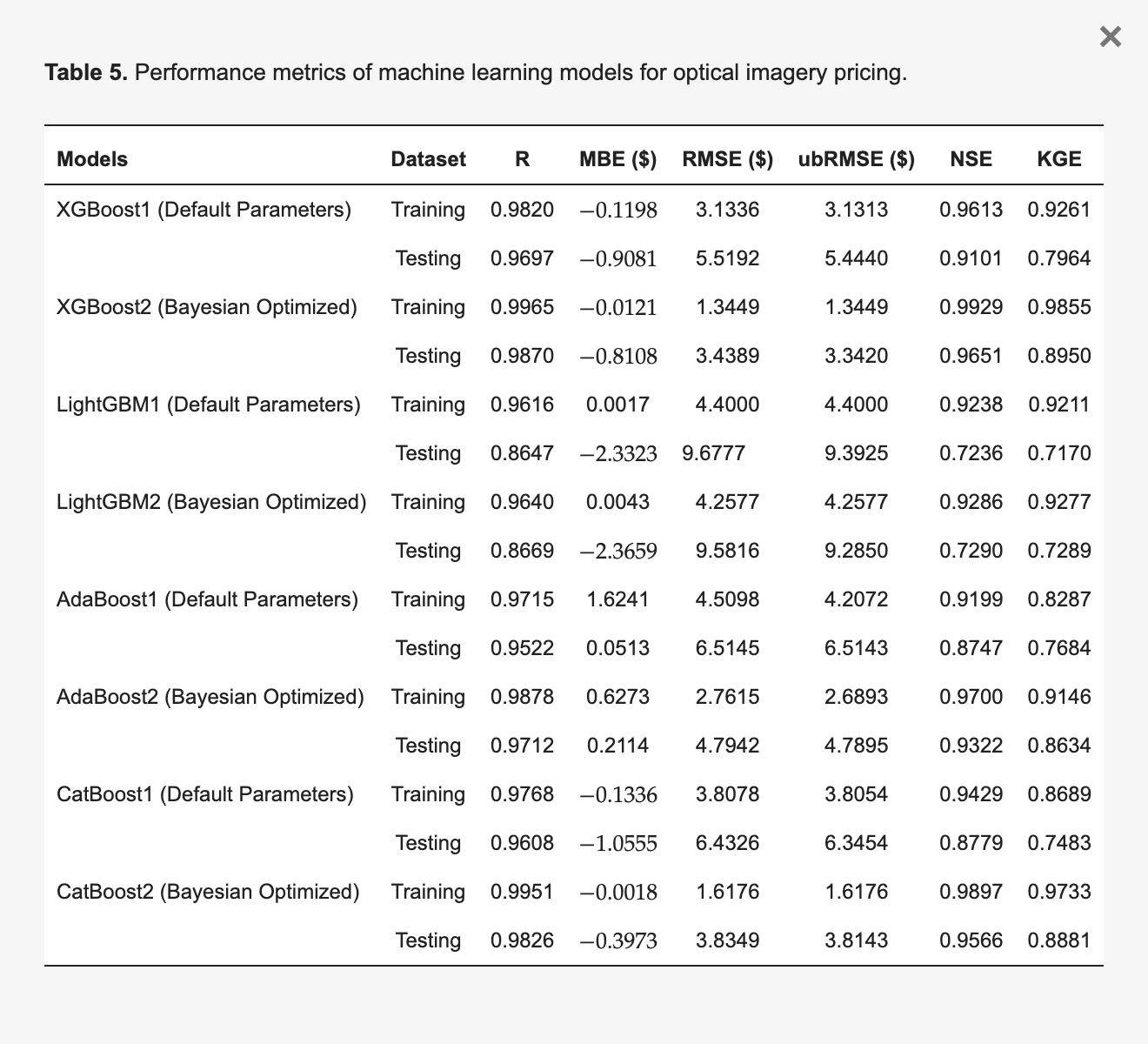
Task: Select AdaBoost2 (Bayesian Optimized) row label
Action: (210, 697)
